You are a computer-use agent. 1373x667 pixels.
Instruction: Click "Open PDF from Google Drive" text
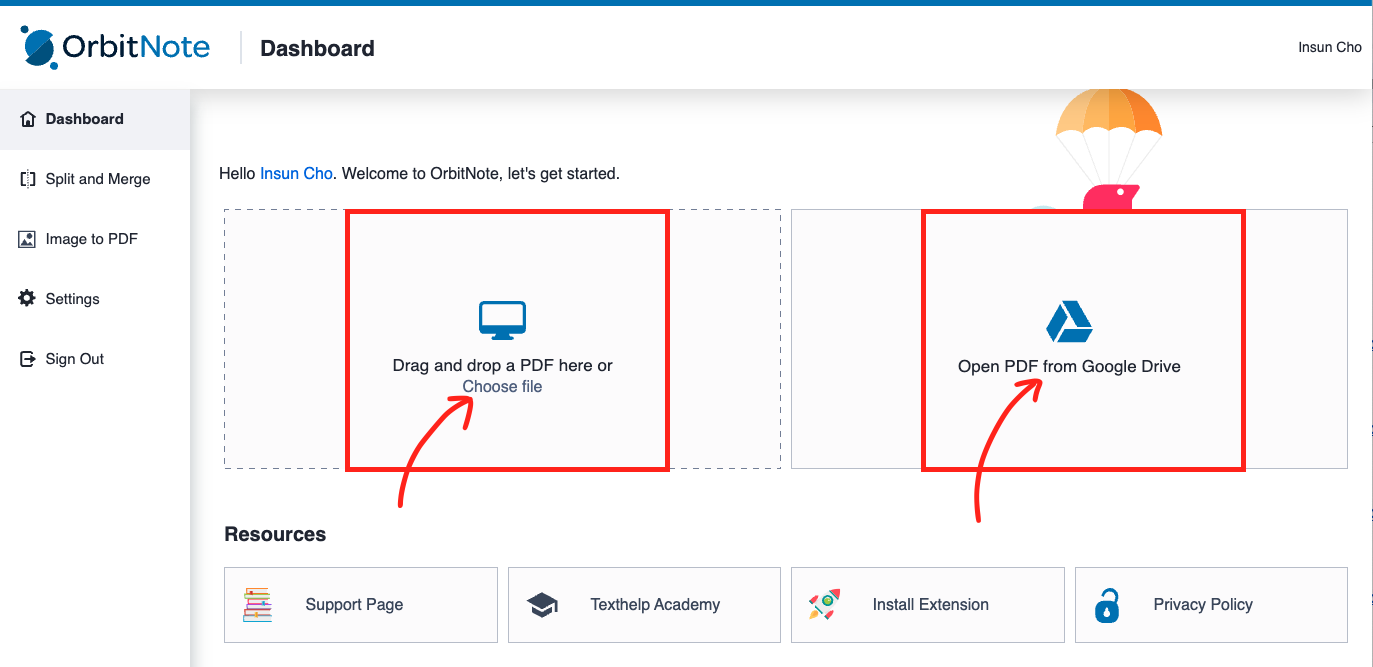pos(1069,367)
